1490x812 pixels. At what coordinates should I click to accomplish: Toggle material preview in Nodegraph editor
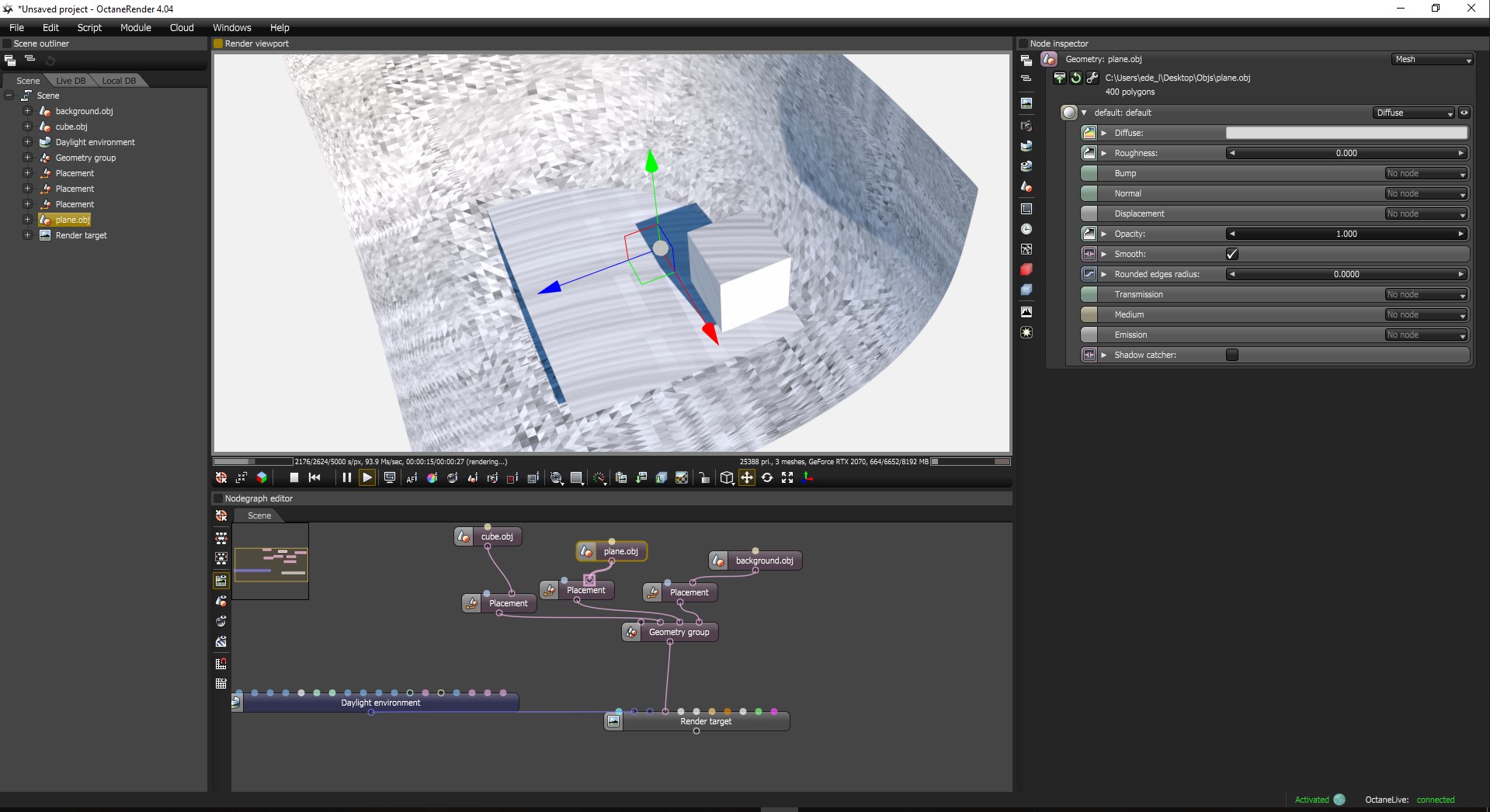[x=221, y=621]
